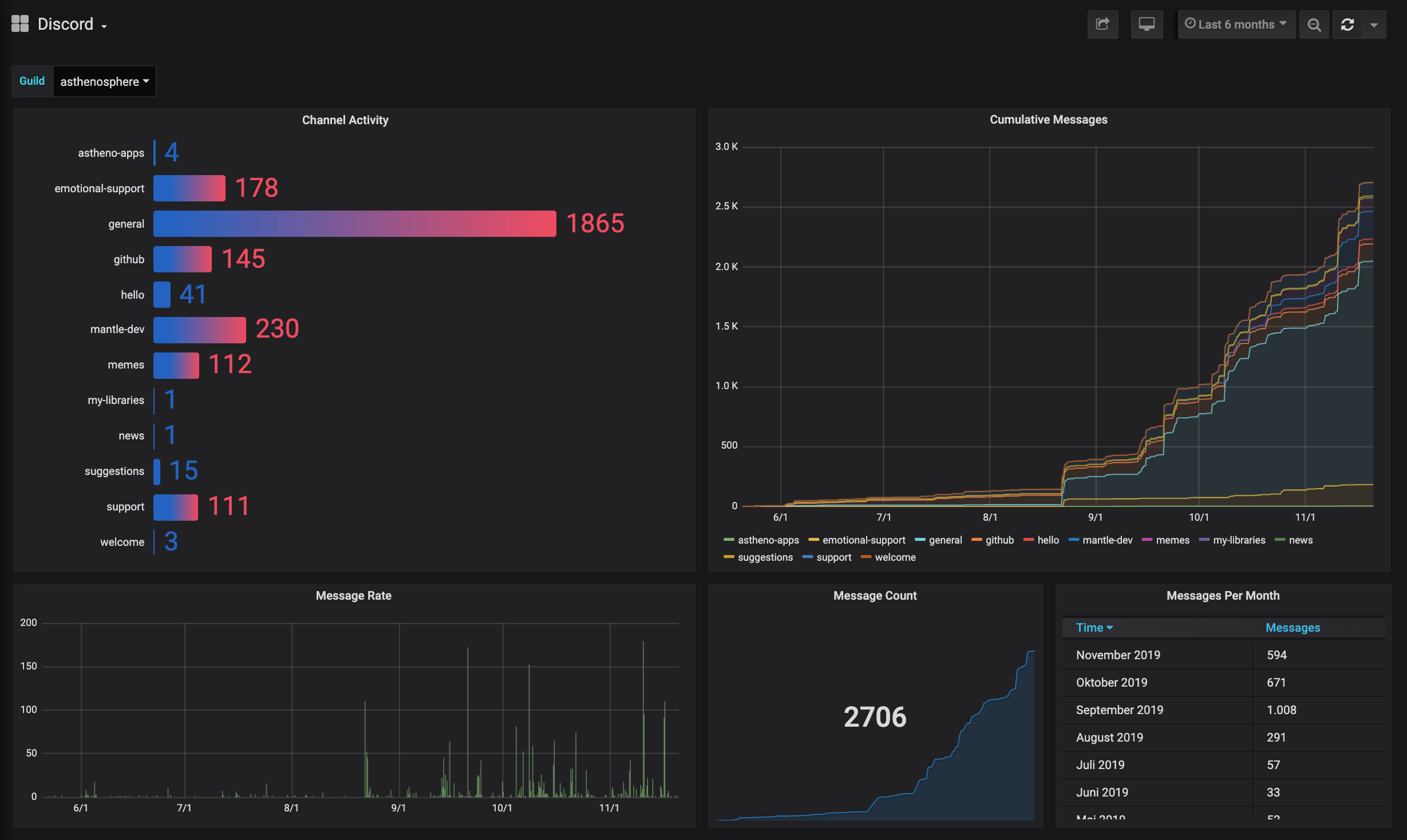This screenshot has height=840, width=1407.
Task: Open the Cumulative Messages panel title menu
Action: coord(1048,120)
